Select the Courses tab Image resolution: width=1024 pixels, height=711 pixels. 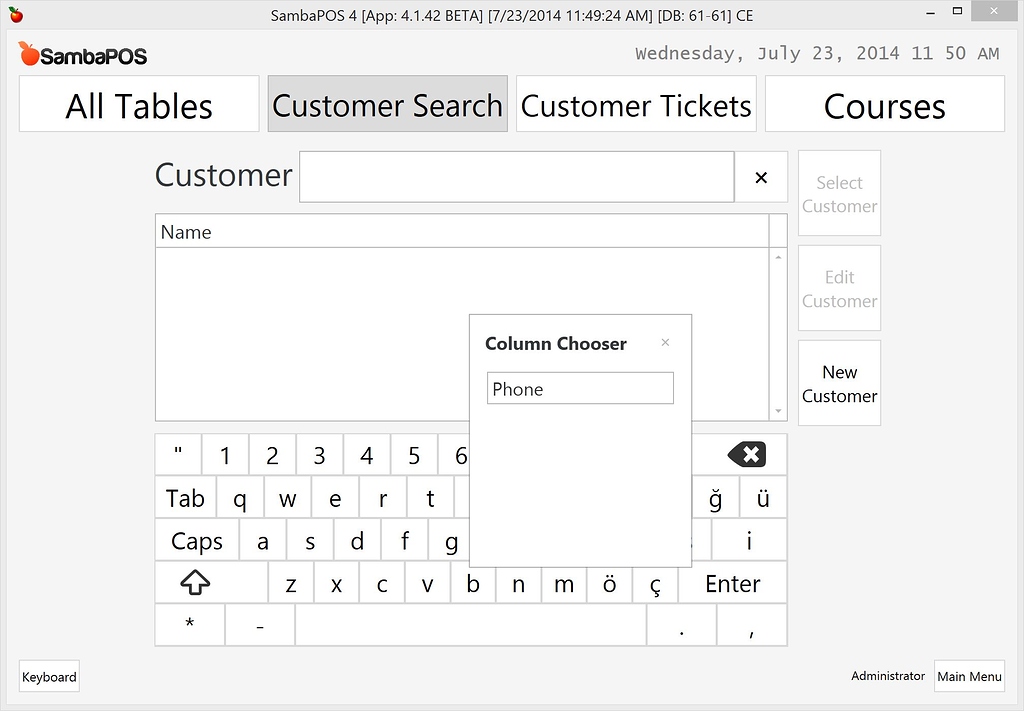click(884, 103)
